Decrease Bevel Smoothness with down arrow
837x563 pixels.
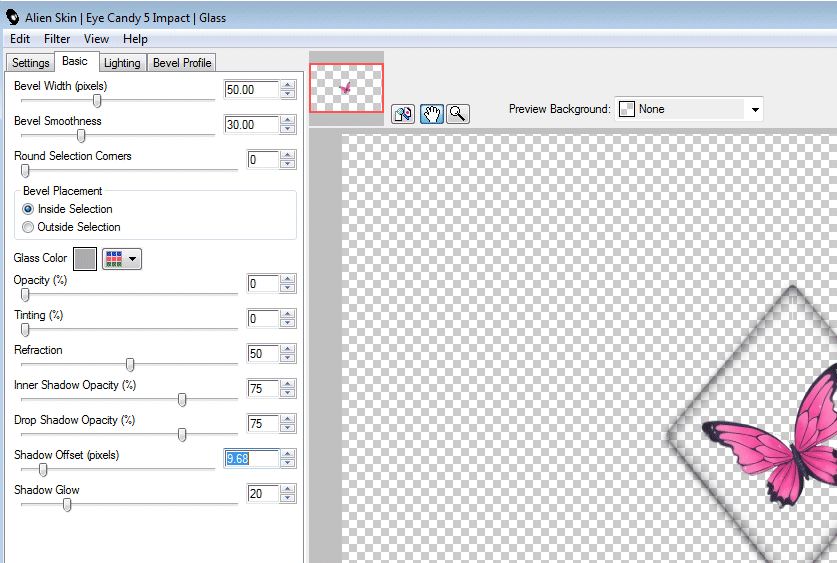coord(288,130)
